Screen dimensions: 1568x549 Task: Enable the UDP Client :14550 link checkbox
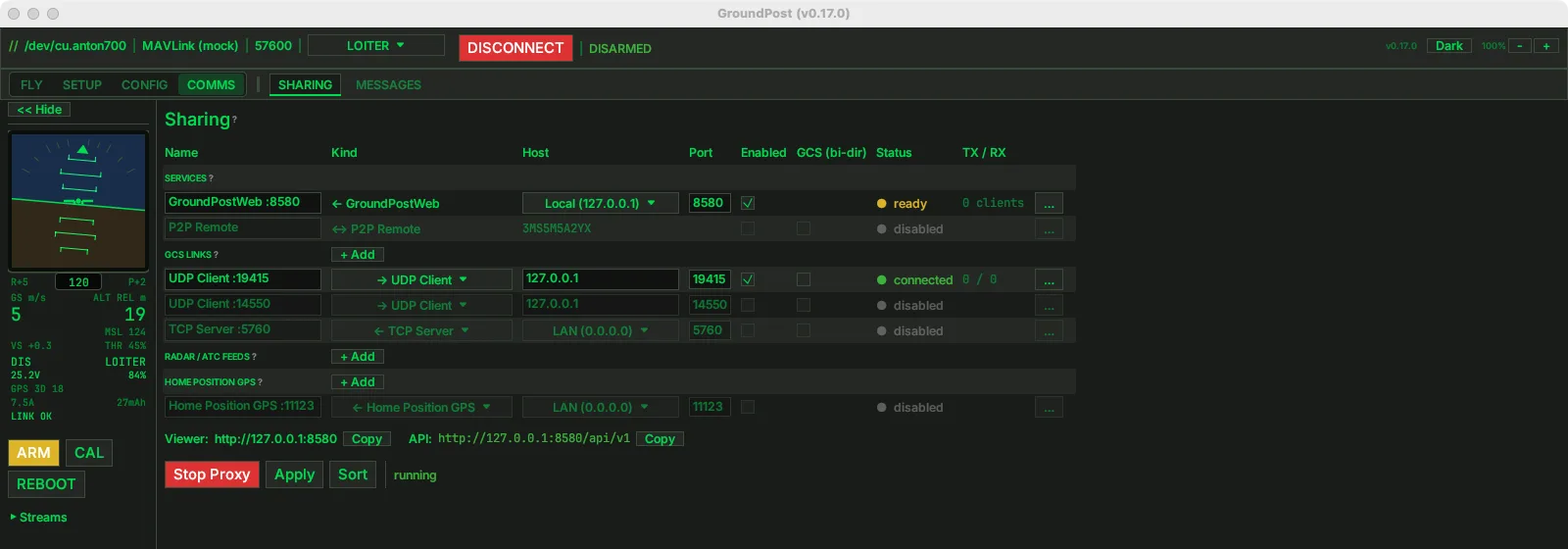click(748, 305)
